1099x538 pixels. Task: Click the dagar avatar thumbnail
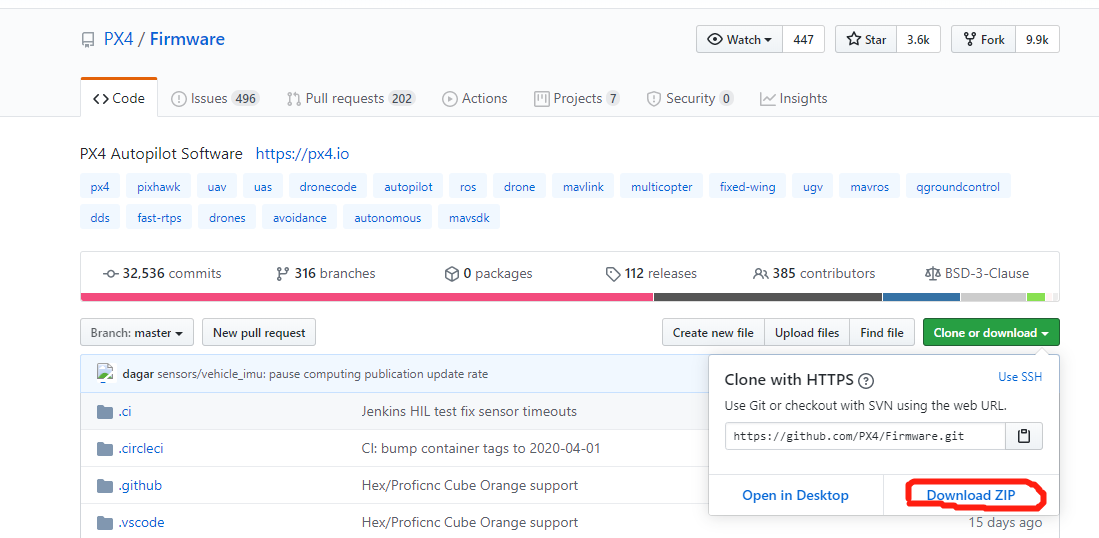(105, 373)
